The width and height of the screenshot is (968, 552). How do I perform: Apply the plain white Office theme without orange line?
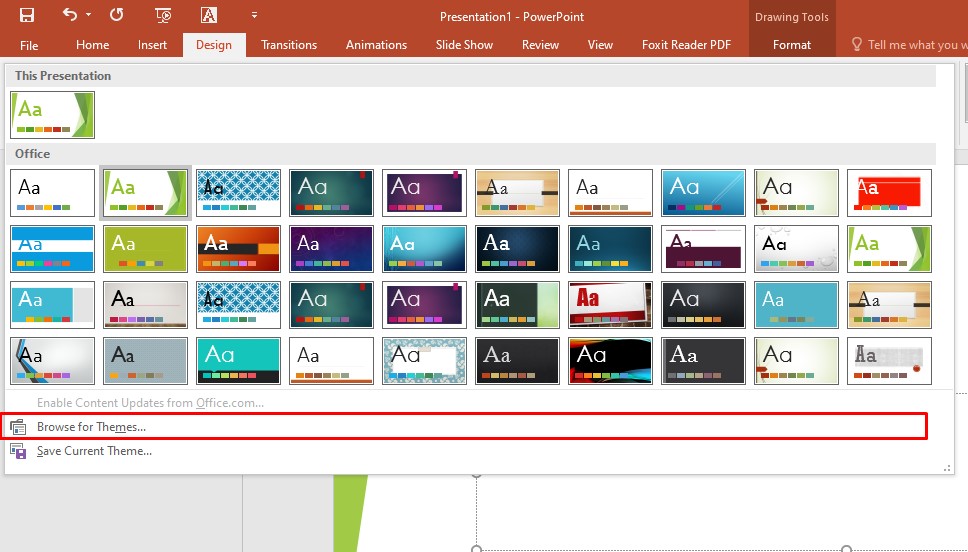pyautogui.click(x=52, y=193)
